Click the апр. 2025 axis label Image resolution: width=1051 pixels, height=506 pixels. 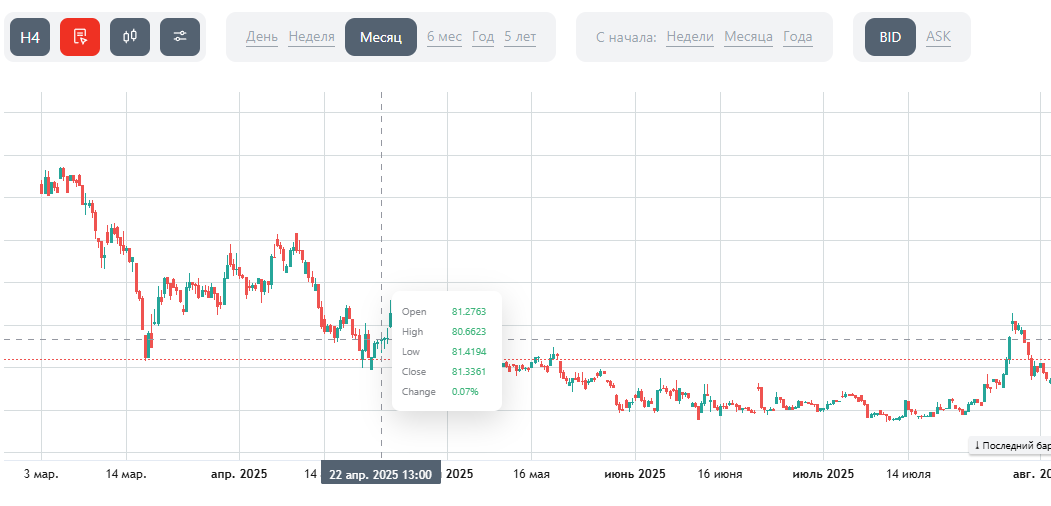(239, 475)
